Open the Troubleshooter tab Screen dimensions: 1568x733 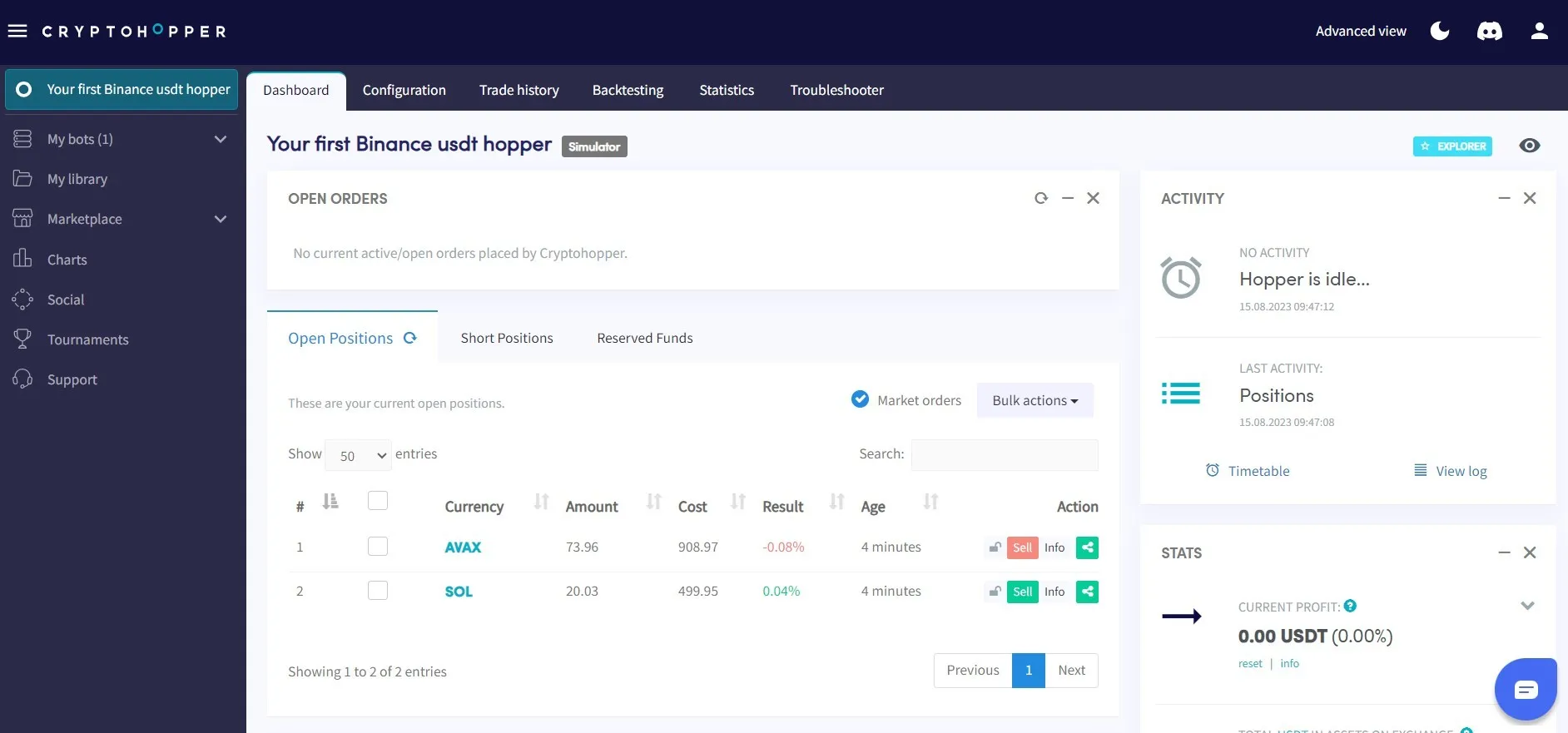pyautogui.click(x=837, y=90)
